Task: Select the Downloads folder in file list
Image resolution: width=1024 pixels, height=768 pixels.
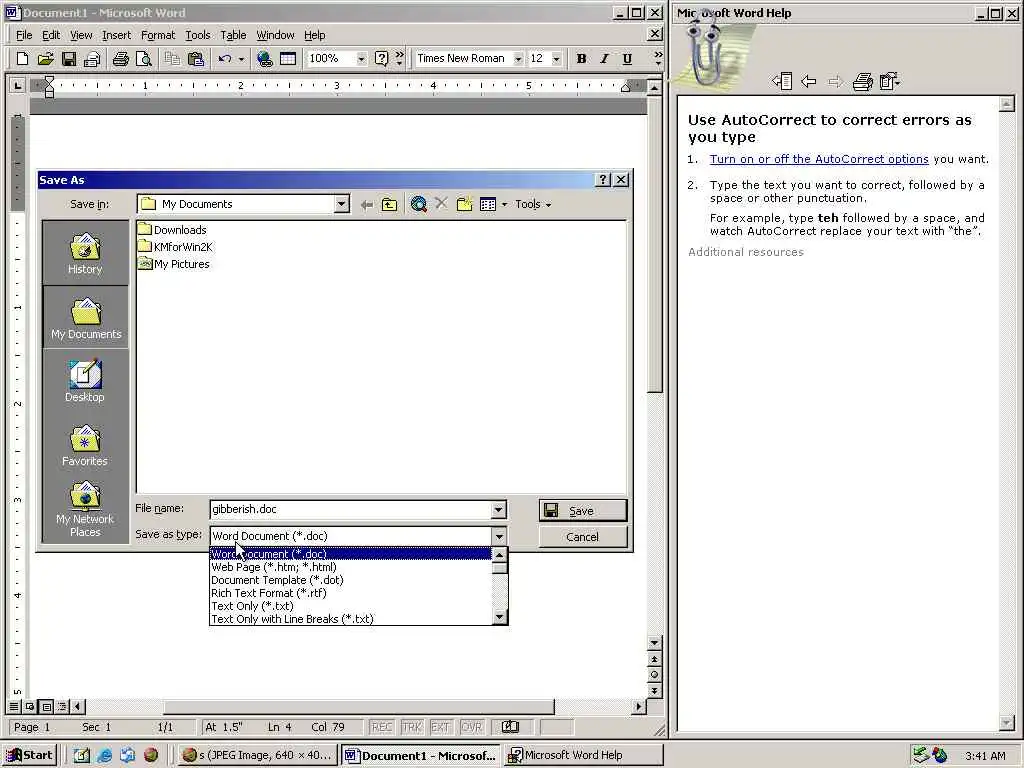Action: click(x=172, y=230)
